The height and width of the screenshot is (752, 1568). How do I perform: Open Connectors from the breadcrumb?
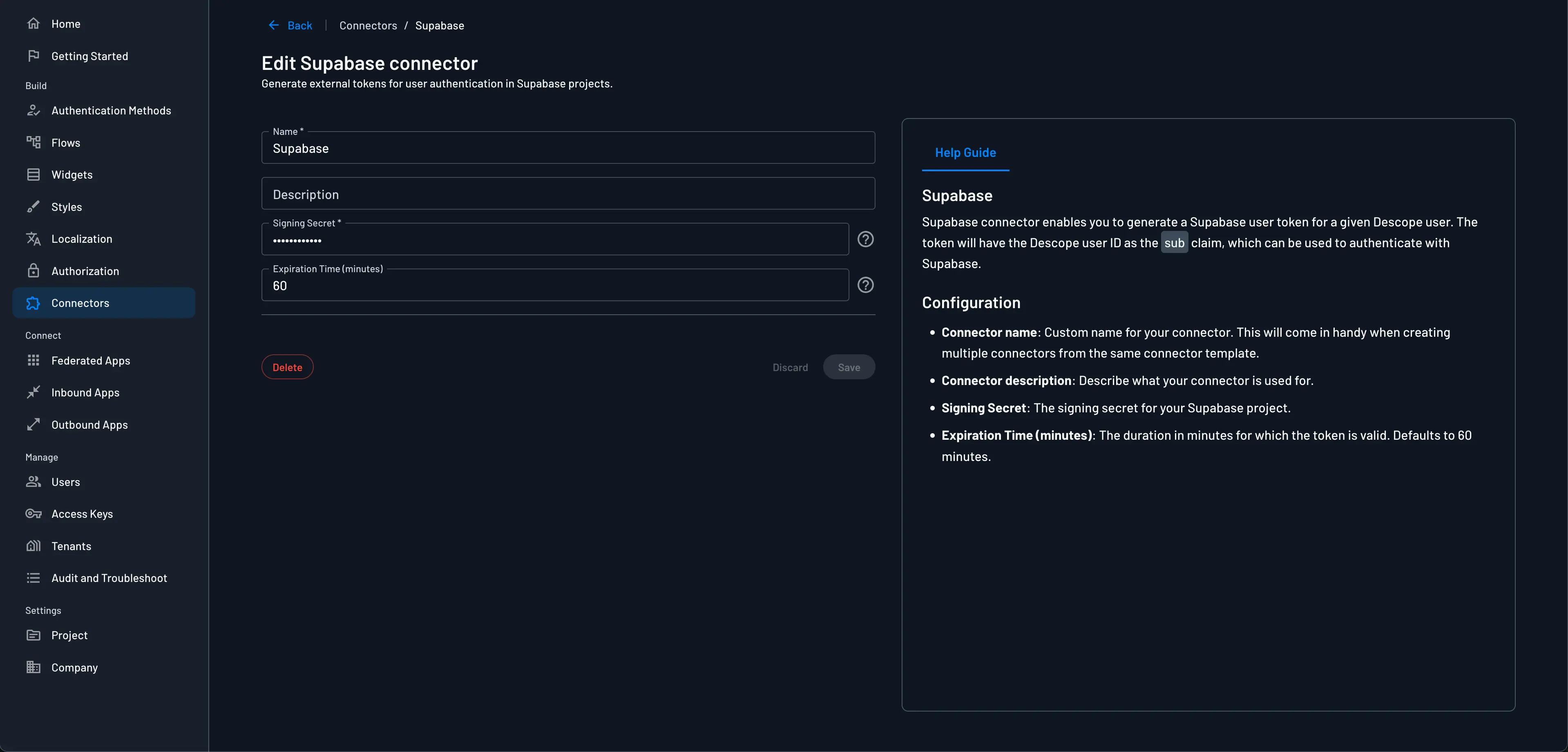tap(368, 26)
